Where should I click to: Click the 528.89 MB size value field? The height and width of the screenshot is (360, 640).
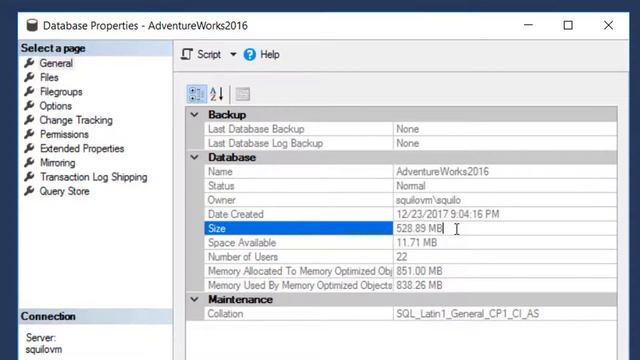pos(505,228)
